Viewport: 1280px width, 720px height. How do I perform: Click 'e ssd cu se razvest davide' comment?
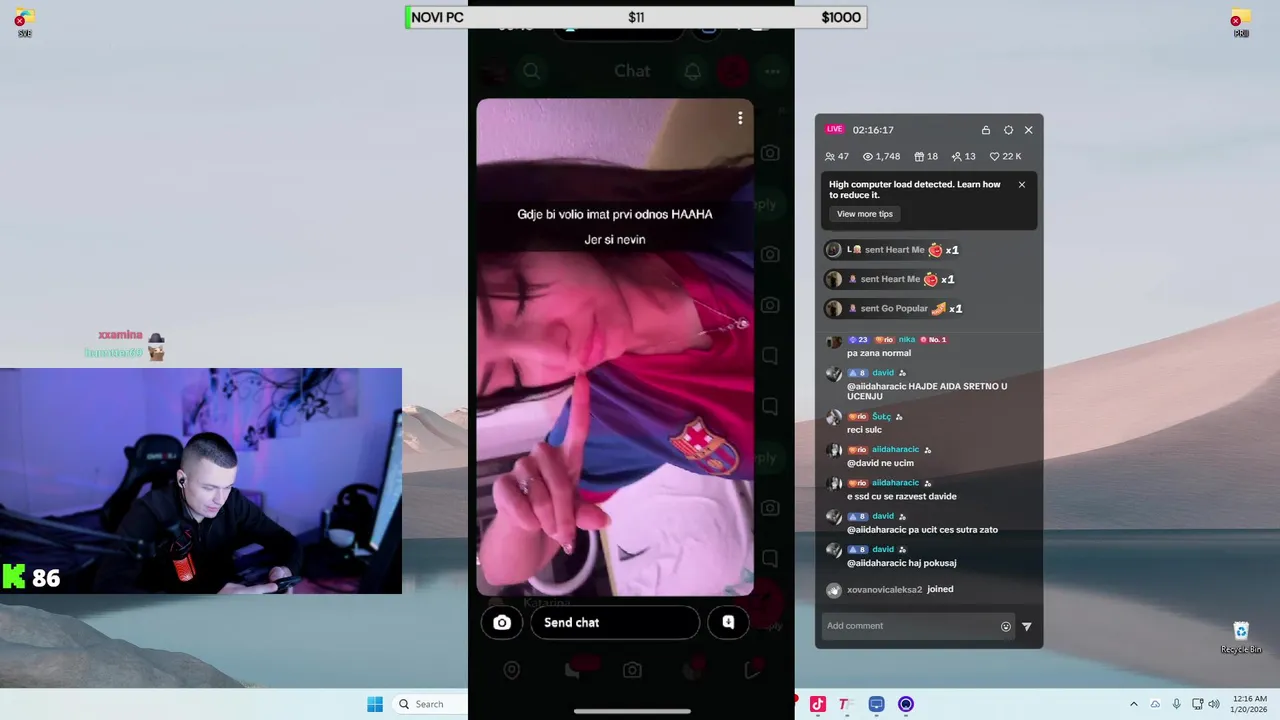pos(902,496)
